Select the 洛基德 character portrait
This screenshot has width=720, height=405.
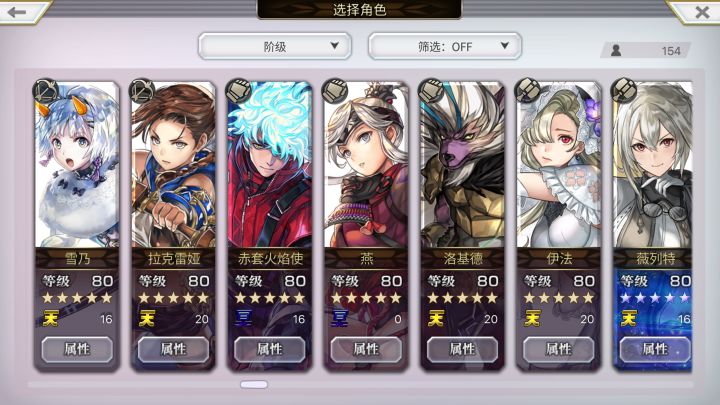click(462, 165)
